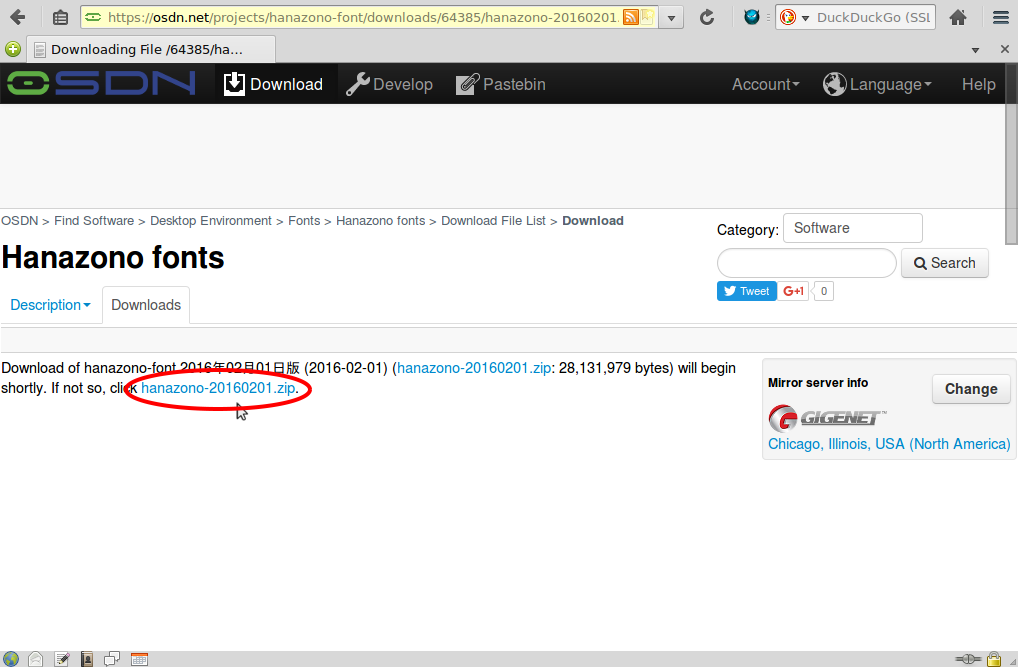Open Pastebin from the navbar

501,84
